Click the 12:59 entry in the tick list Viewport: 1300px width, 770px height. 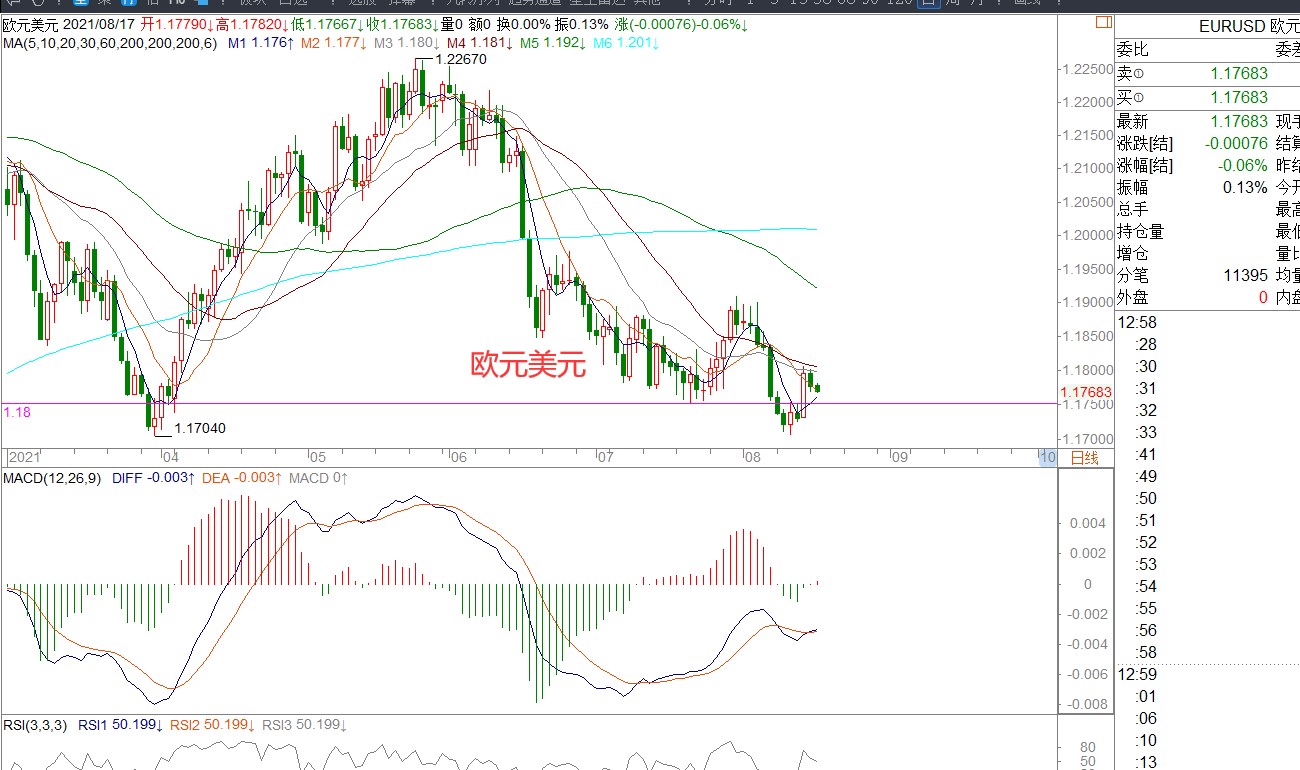tap(1137, 675)
